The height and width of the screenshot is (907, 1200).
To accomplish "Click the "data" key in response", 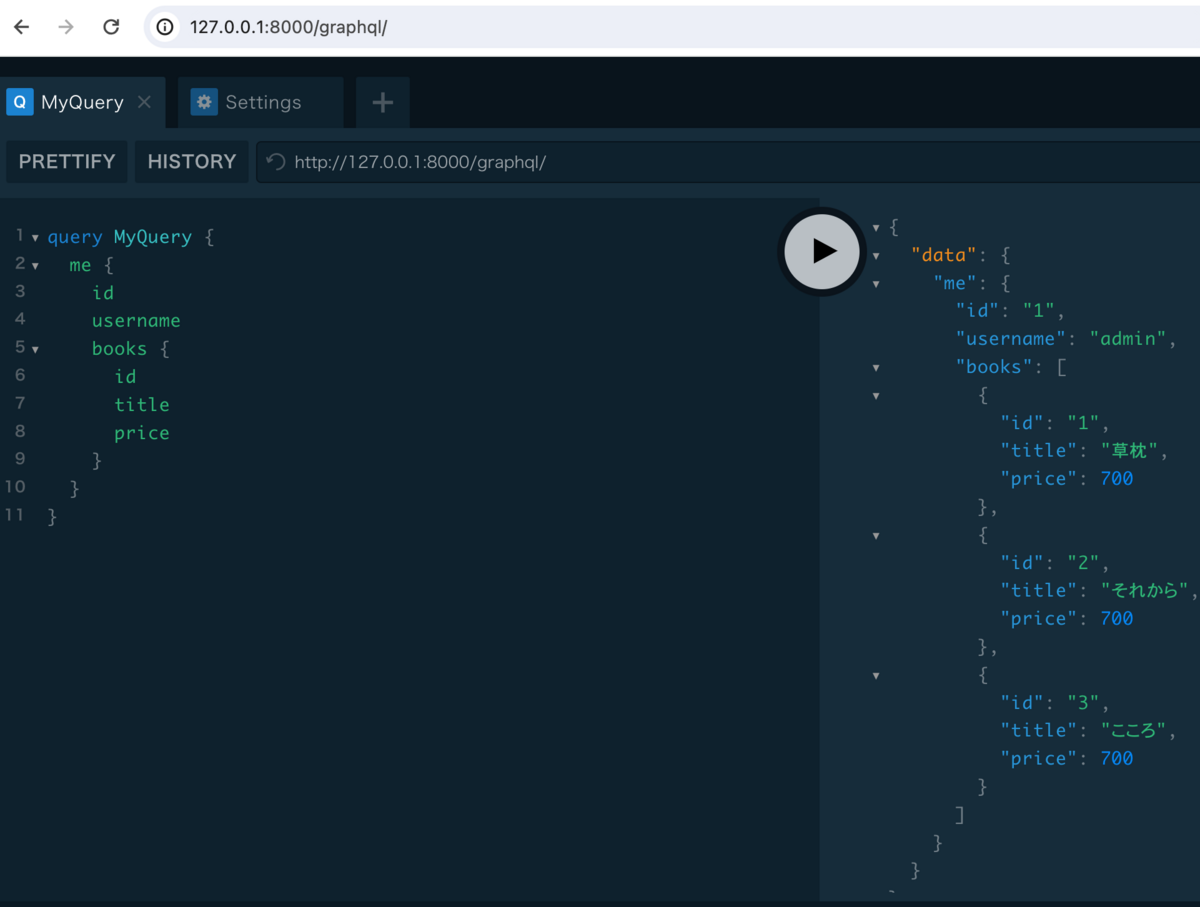I will pos(944,255).
